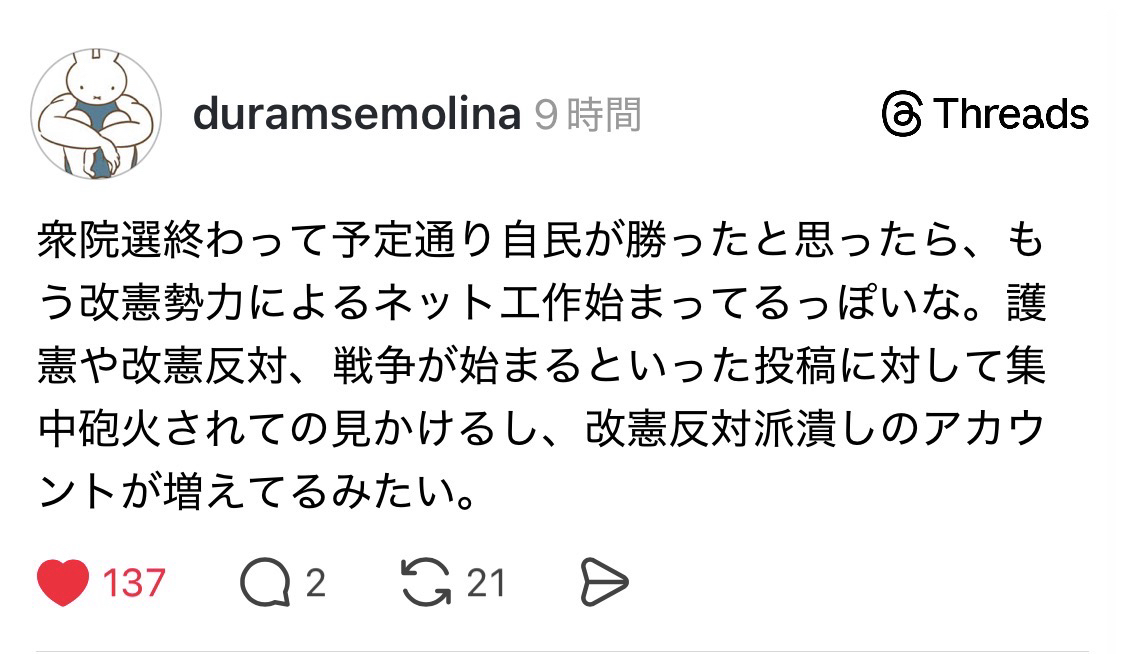
Task: Open the duramsemolina username link
Action: coord(357,115)
